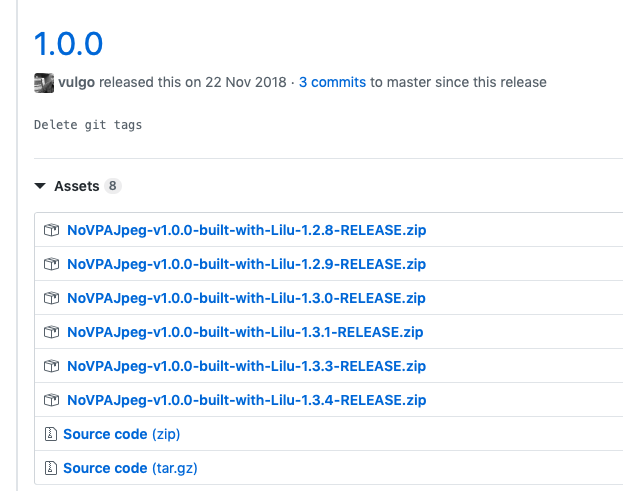Click zip file icon beside Source code (zip)
Image resolution: width=623 pixels, height=491 pixels.
click(50, 434)
